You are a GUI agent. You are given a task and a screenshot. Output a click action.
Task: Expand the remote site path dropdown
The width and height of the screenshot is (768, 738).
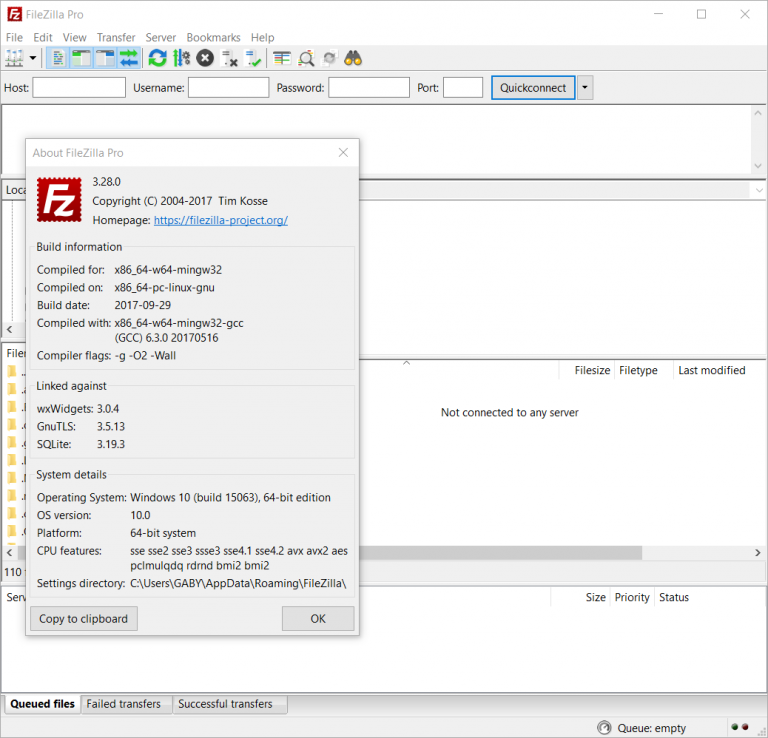tap(759, 190)
